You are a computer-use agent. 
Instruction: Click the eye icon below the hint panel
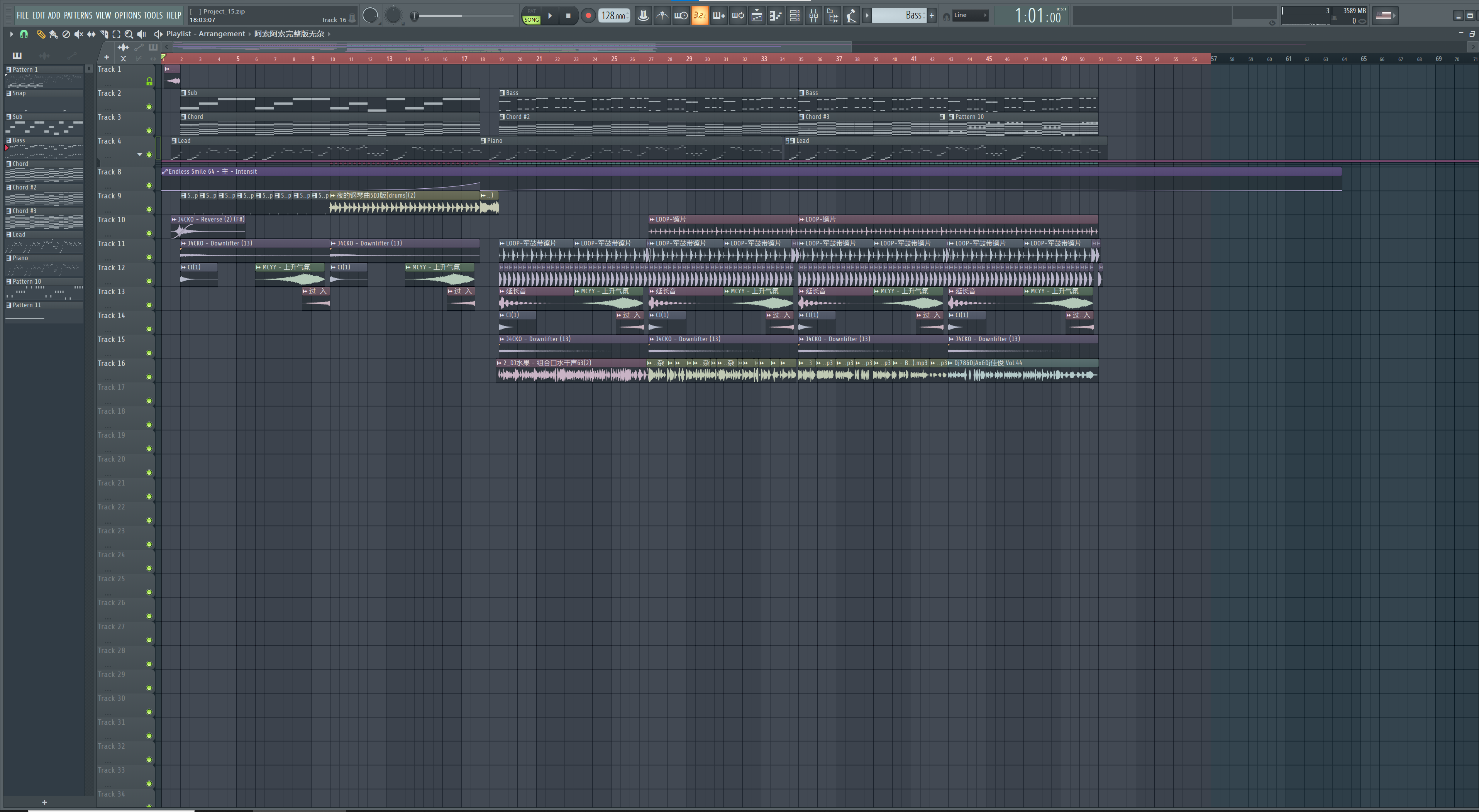[x=1272, y=23]
